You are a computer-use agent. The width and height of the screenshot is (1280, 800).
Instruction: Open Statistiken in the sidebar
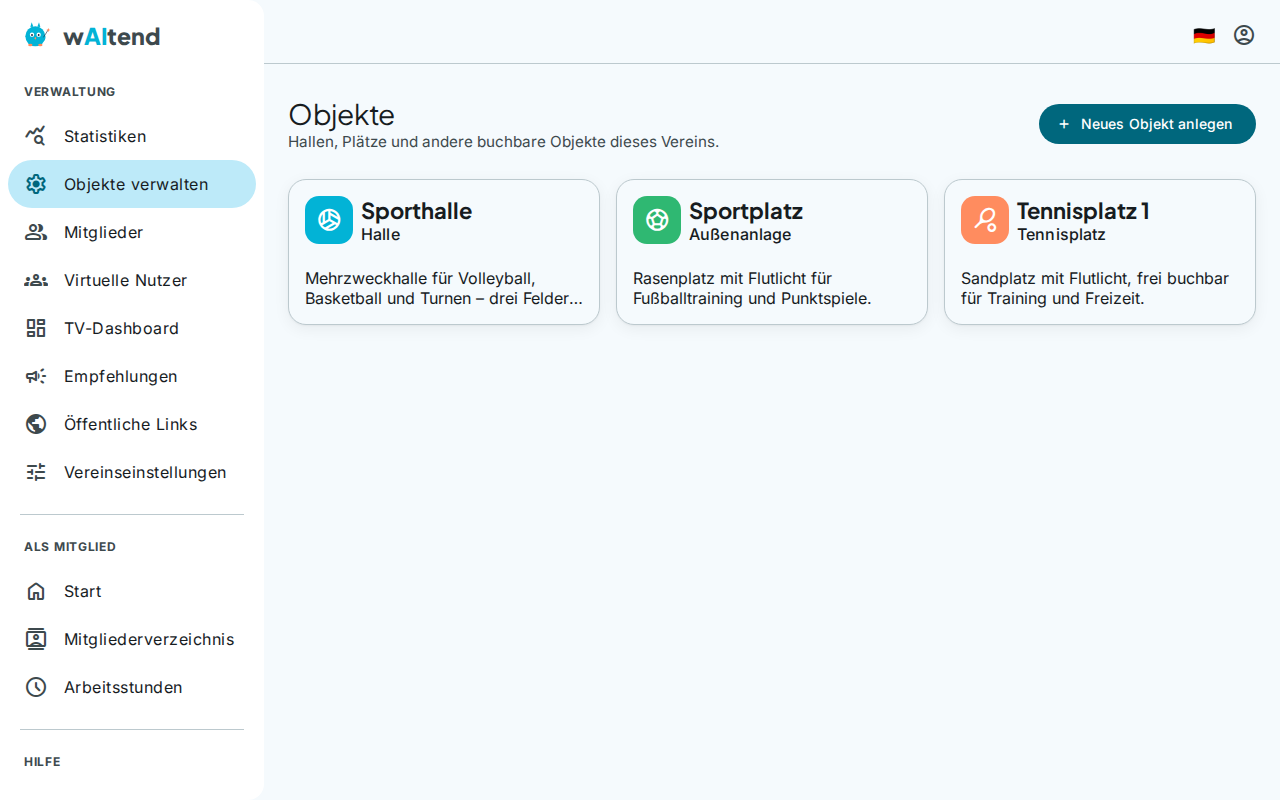[x=132, y=136]
